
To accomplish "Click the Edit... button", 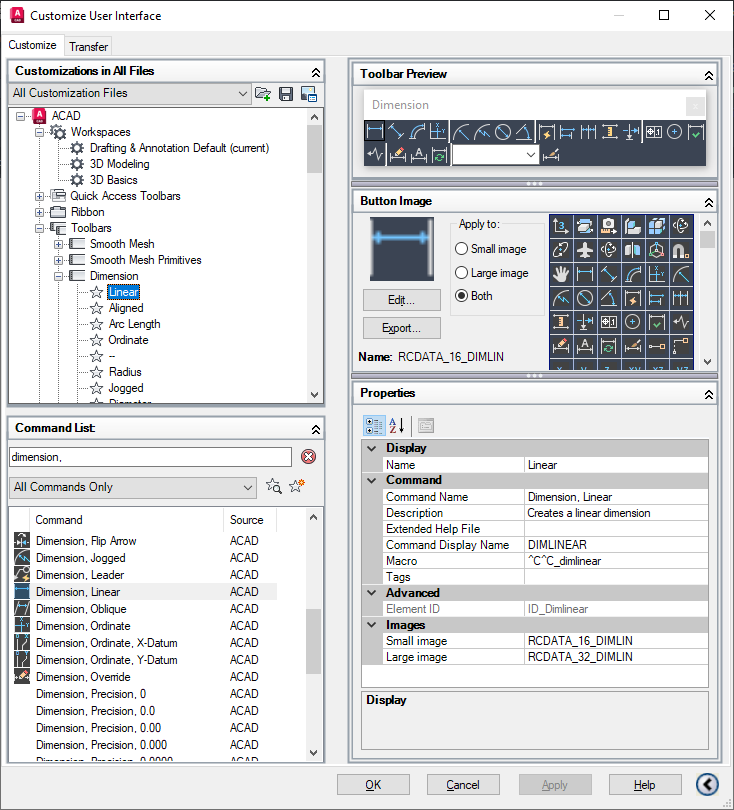I will (x=401, y=300).
